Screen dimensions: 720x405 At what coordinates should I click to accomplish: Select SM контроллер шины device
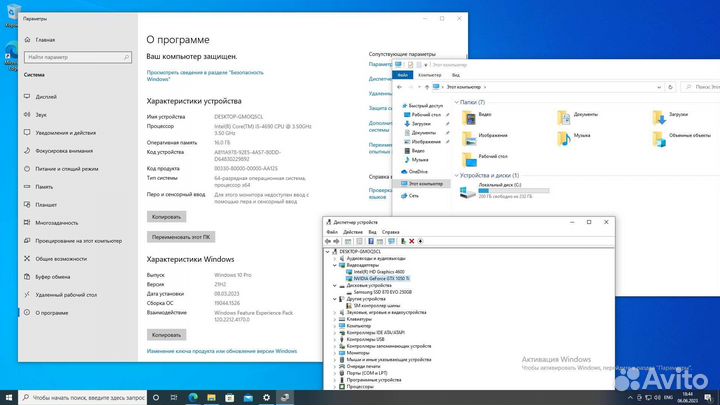(377, 305)
